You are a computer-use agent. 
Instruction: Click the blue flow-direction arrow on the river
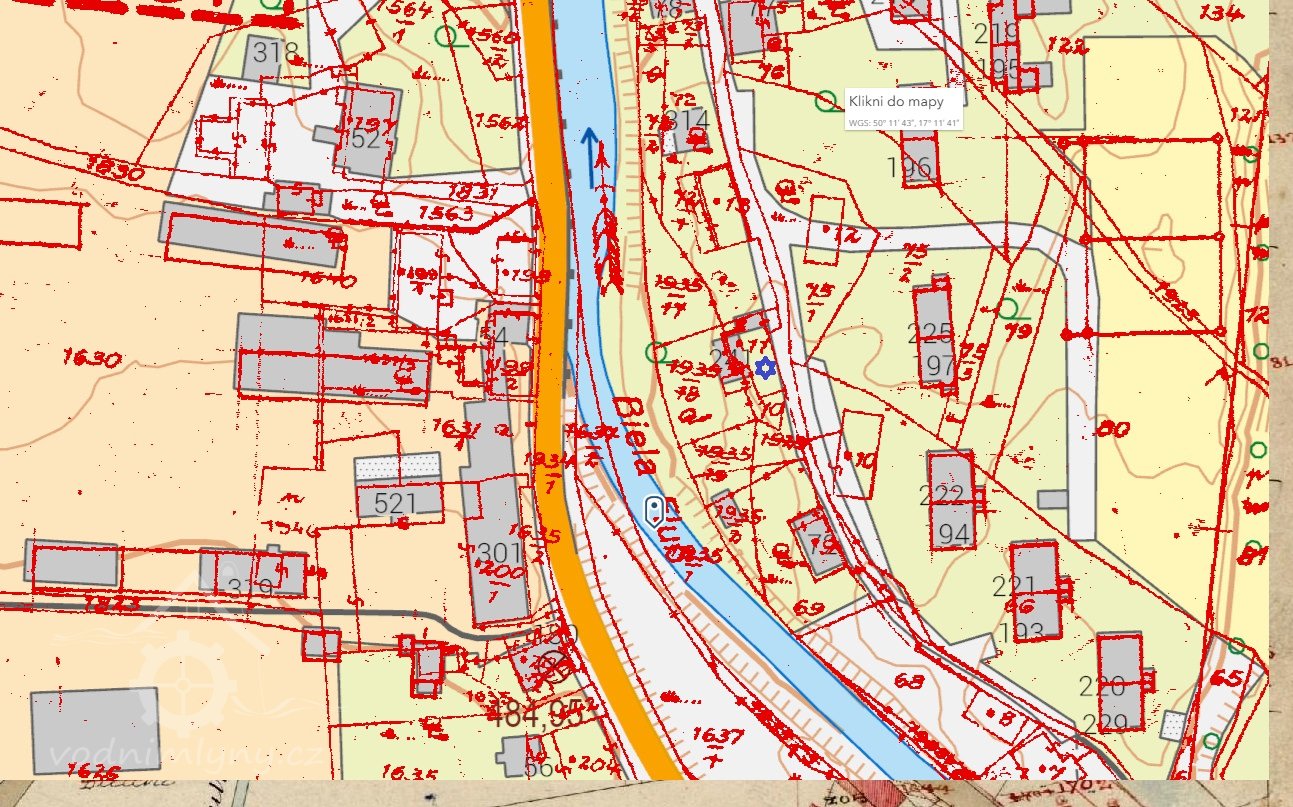[x=589, y=155]
